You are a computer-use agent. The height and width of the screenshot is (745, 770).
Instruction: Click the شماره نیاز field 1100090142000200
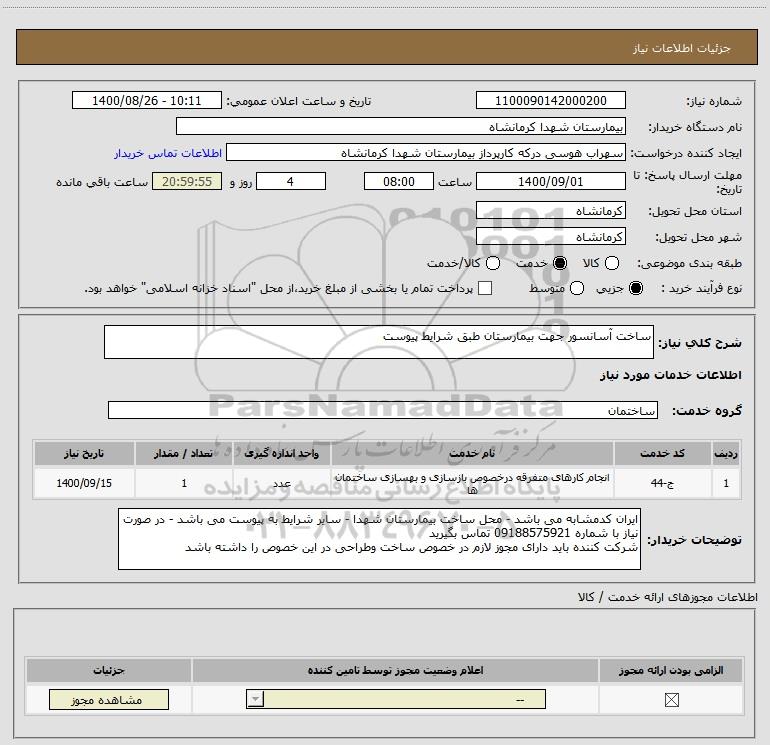click(550, 100)
